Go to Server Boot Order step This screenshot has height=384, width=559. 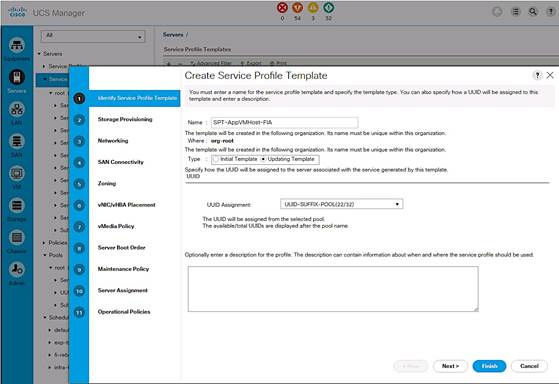pyautogui.click(x=122, y=247)
